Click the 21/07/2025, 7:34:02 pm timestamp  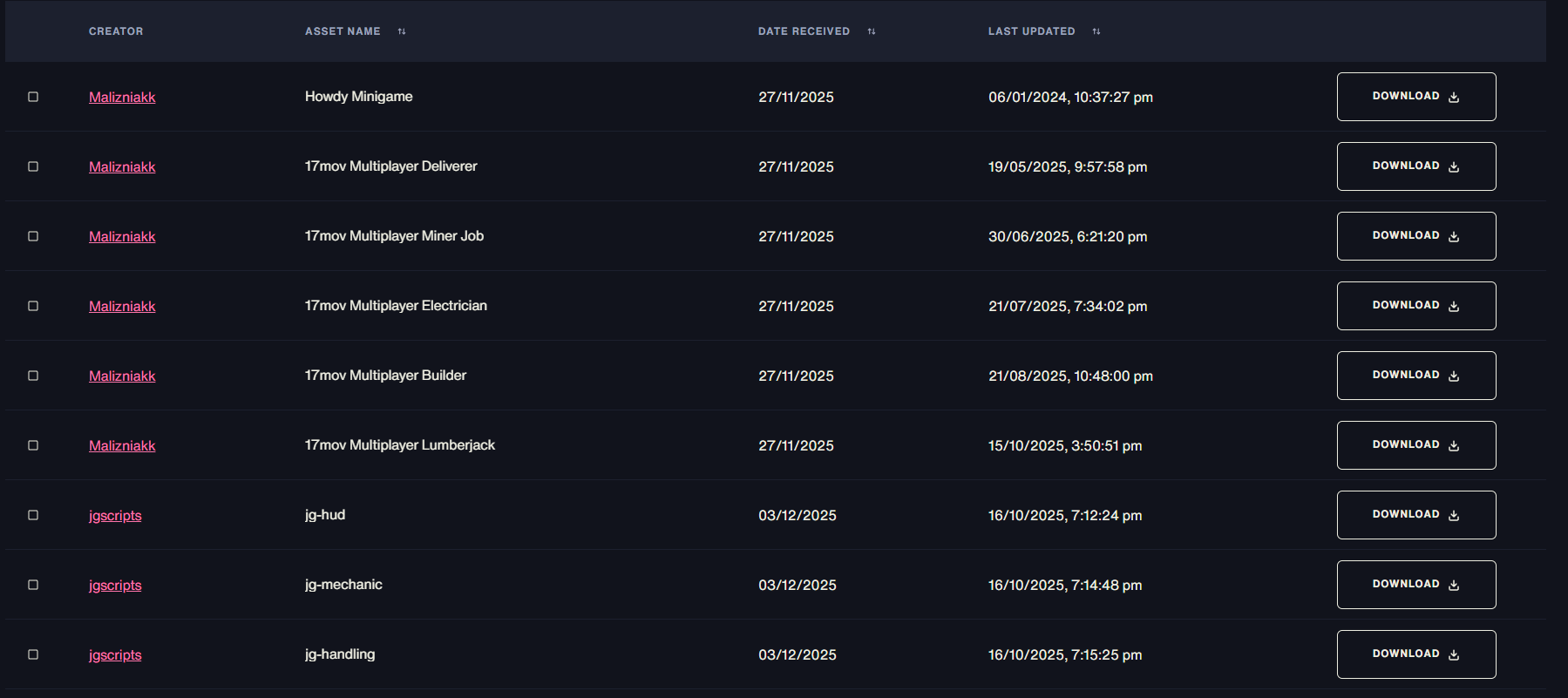coord(1068,307)
